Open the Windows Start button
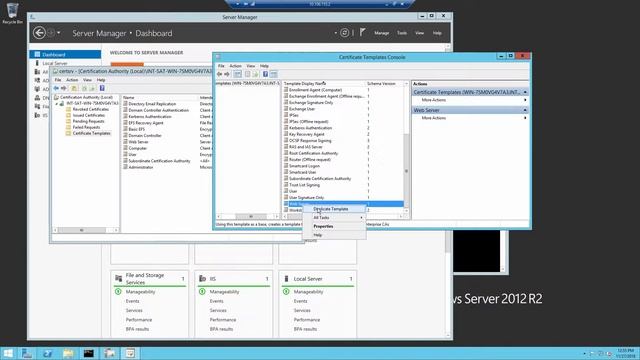 8,353
